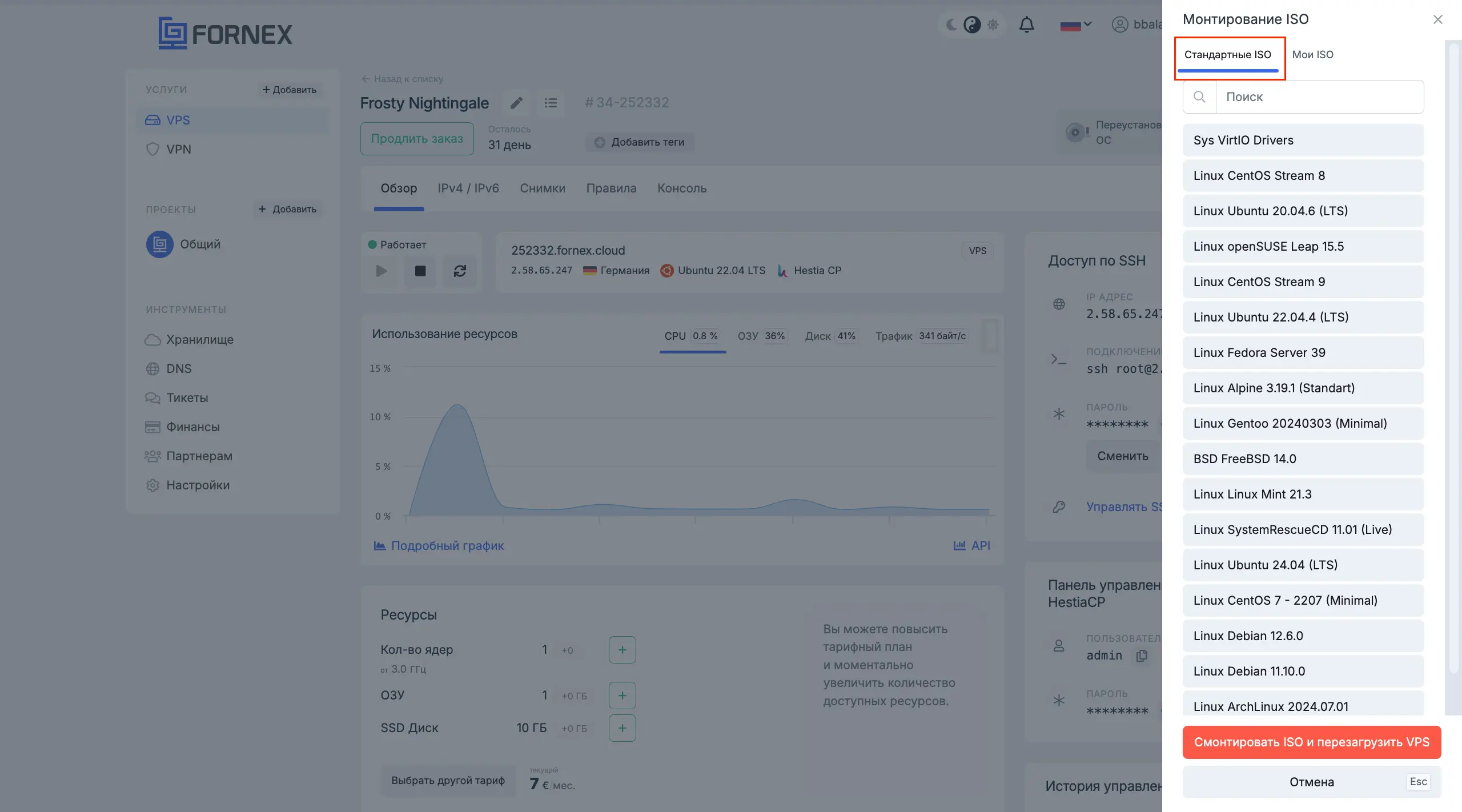Image resolution: width=1462 pixels, height=812 pixels.
Task: Switch to dark moon theme
Action: pos(951,25)
